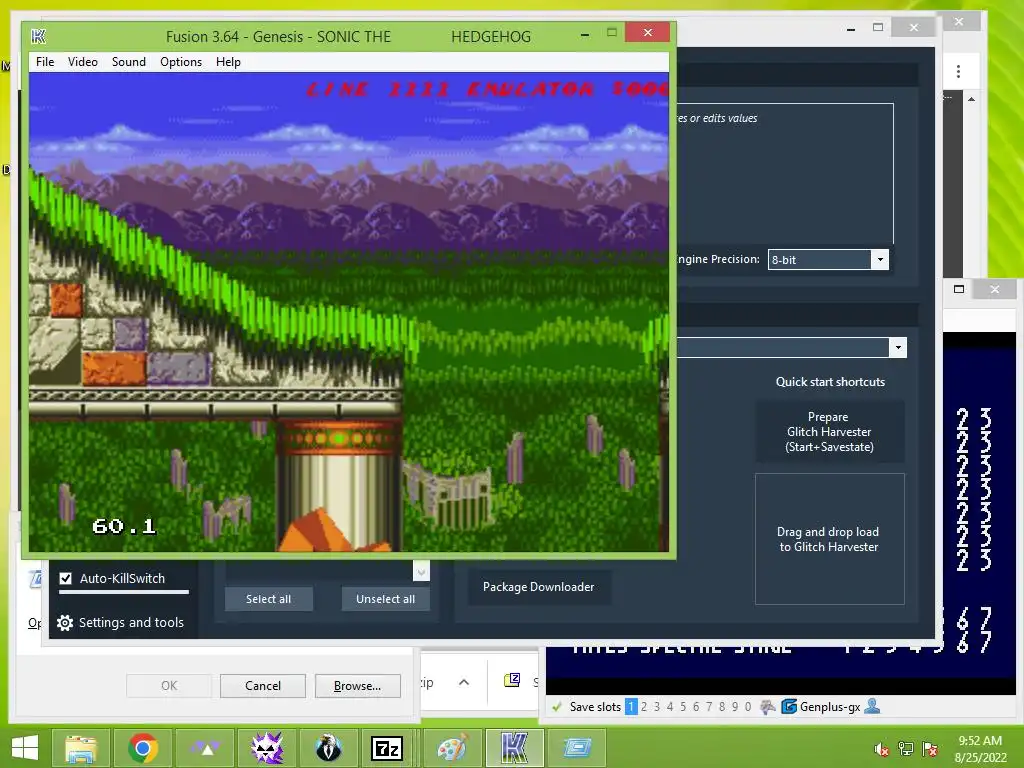Click the Quick start shortcuts heading
Viewport: 1024px width, 768px height.
(830, 382)
